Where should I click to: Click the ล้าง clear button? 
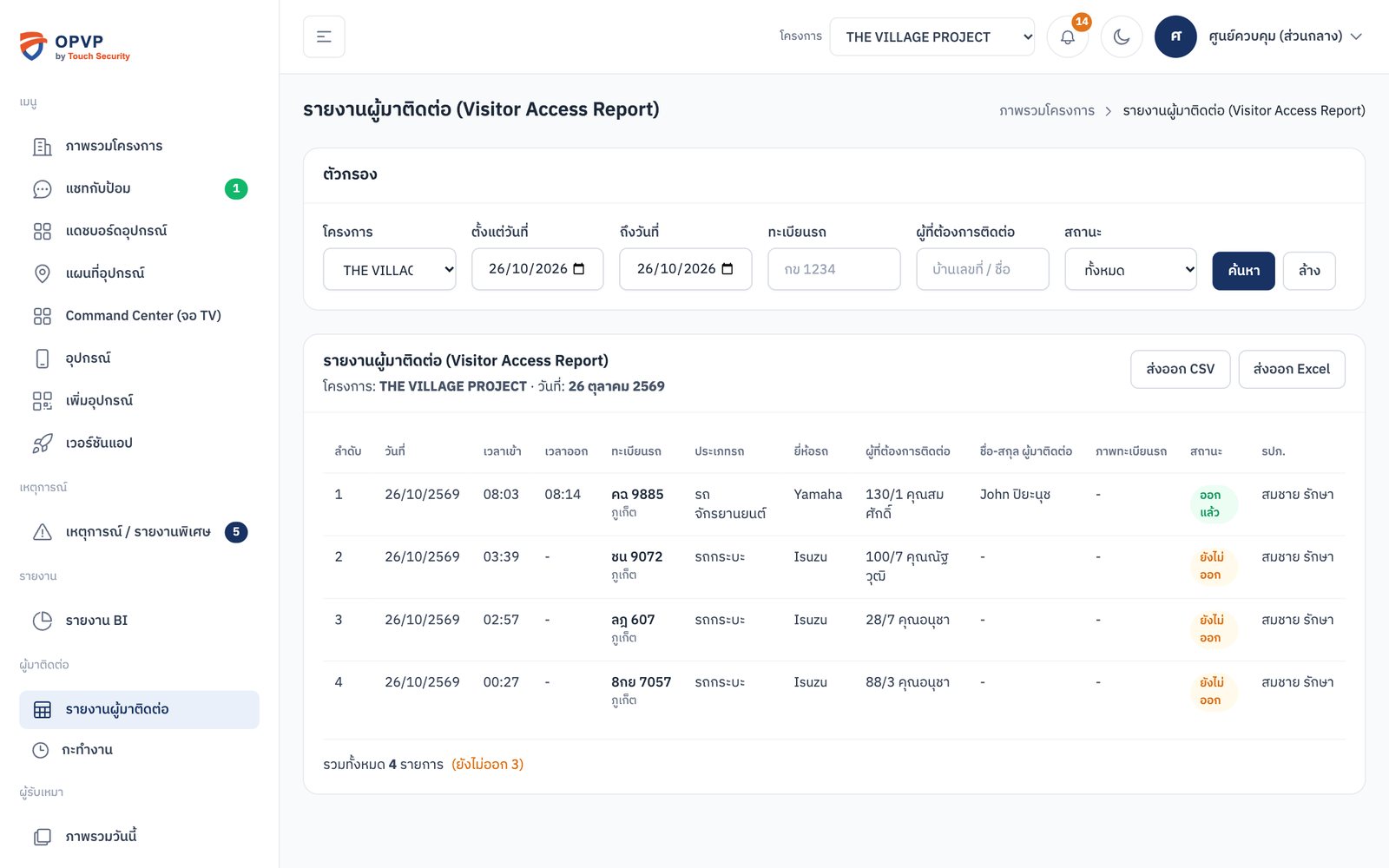[1309, 271]
